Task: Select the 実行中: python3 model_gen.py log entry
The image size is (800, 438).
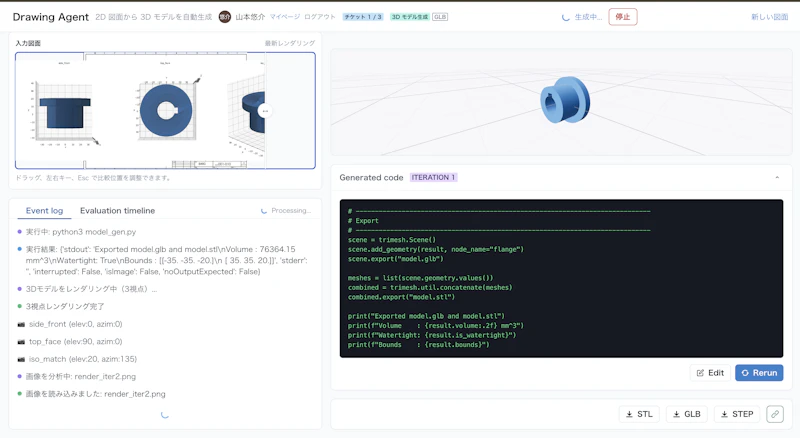Action: (81, 232)
